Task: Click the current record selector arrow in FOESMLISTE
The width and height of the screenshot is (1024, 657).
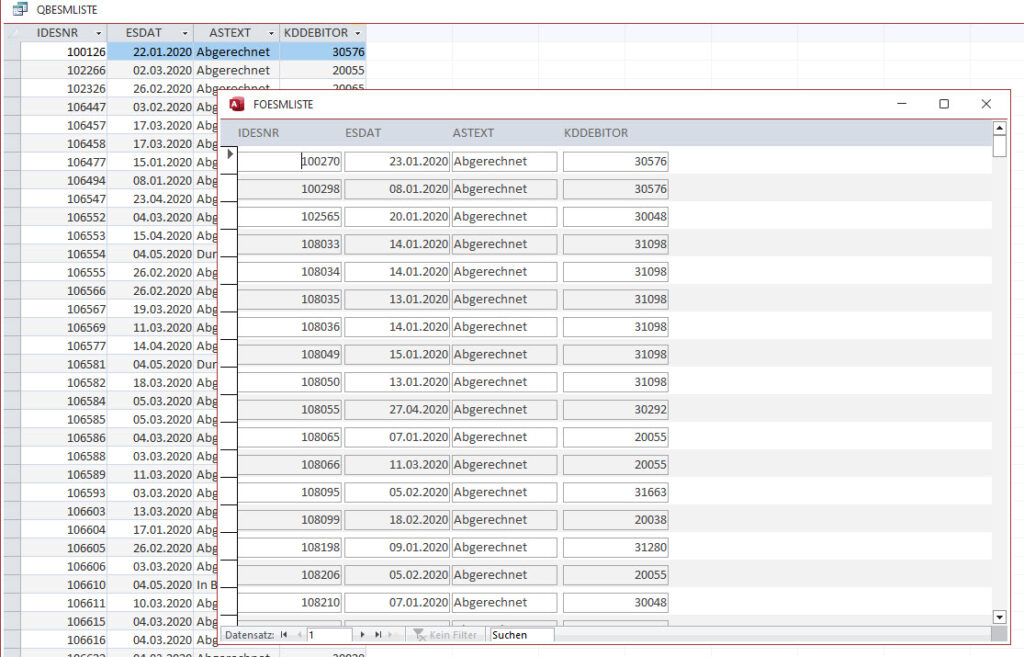Action: 229,154
